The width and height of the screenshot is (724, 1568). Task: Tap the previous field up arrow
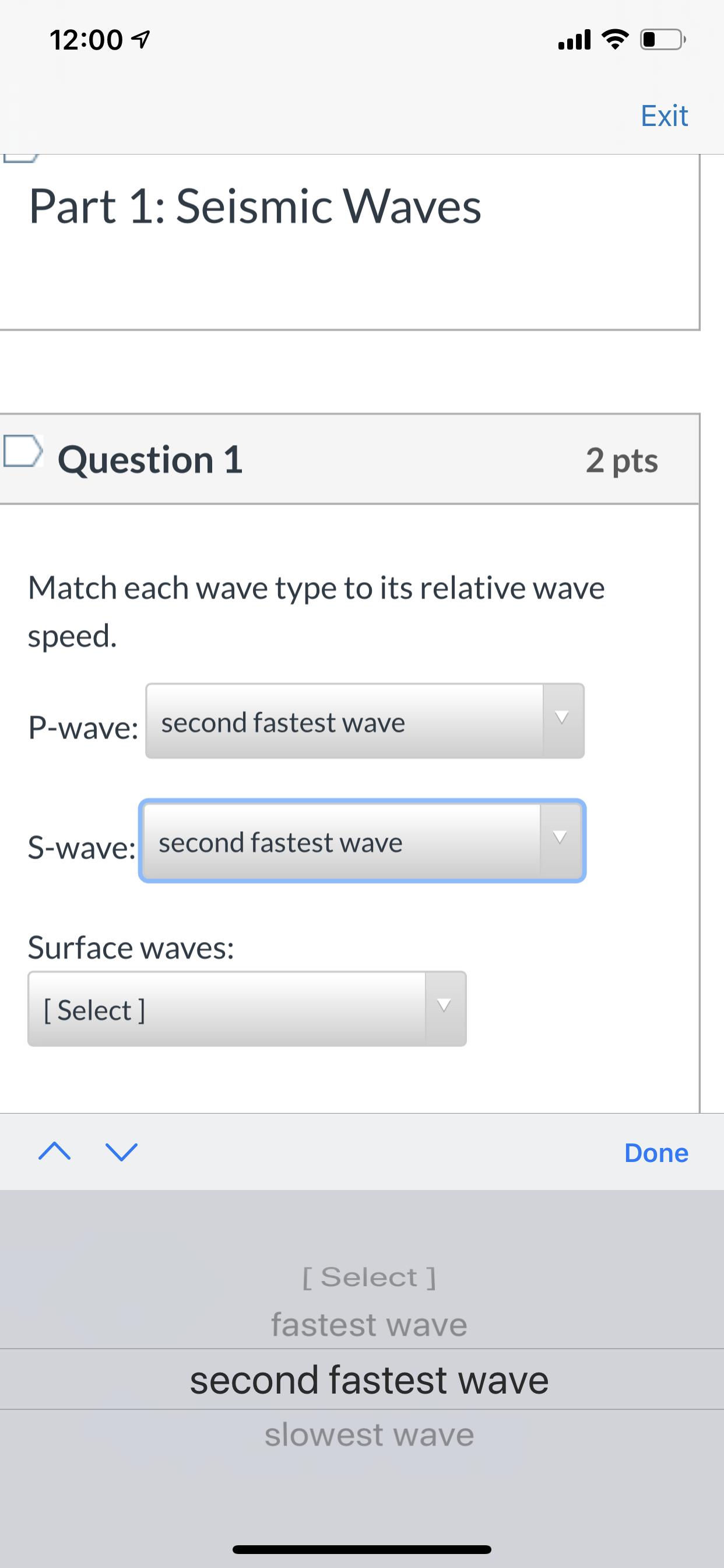click(x=54, y=1151)
